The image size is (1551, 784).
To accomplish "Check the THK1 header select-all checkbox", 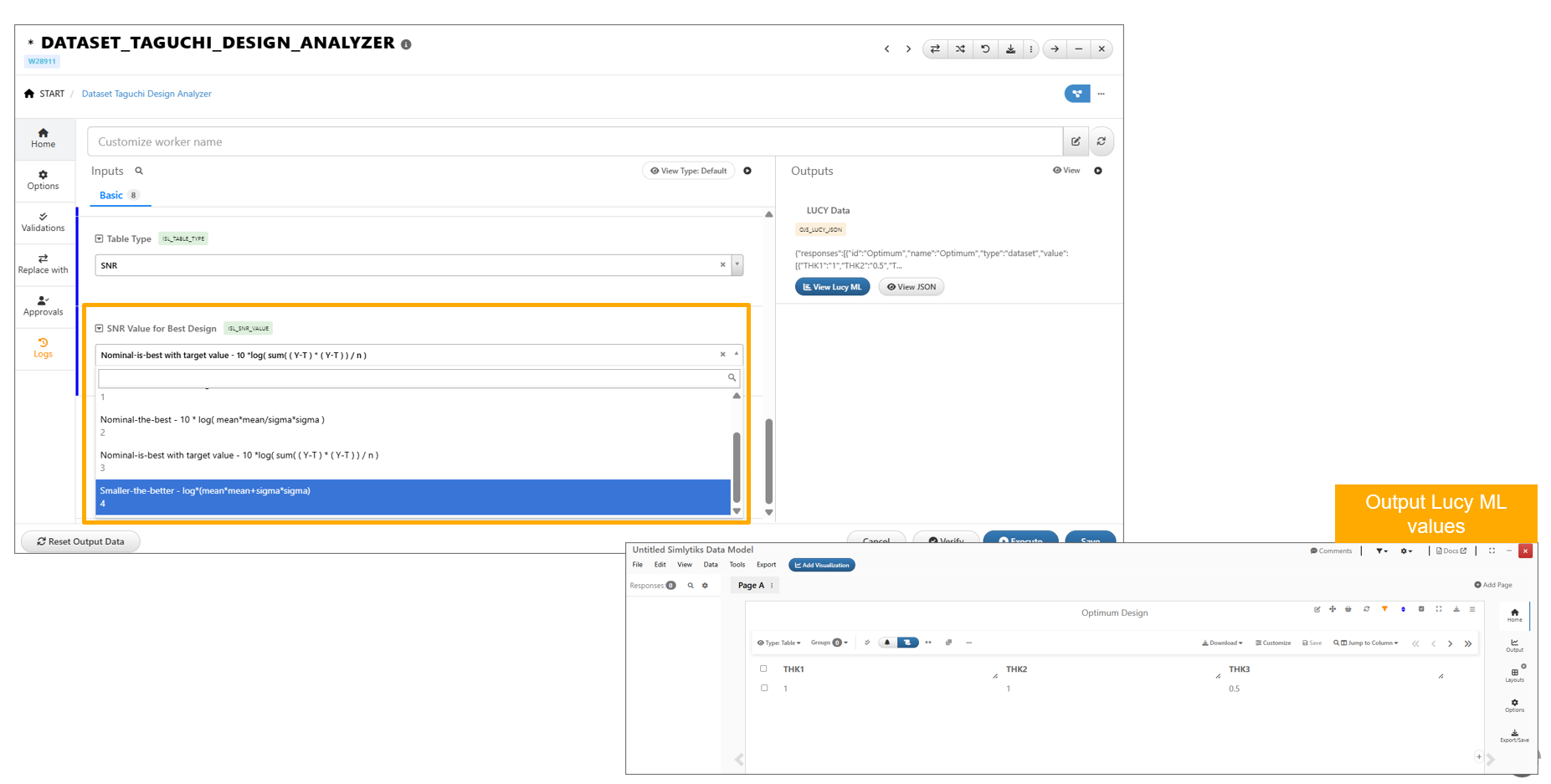I will click(763, 669).
